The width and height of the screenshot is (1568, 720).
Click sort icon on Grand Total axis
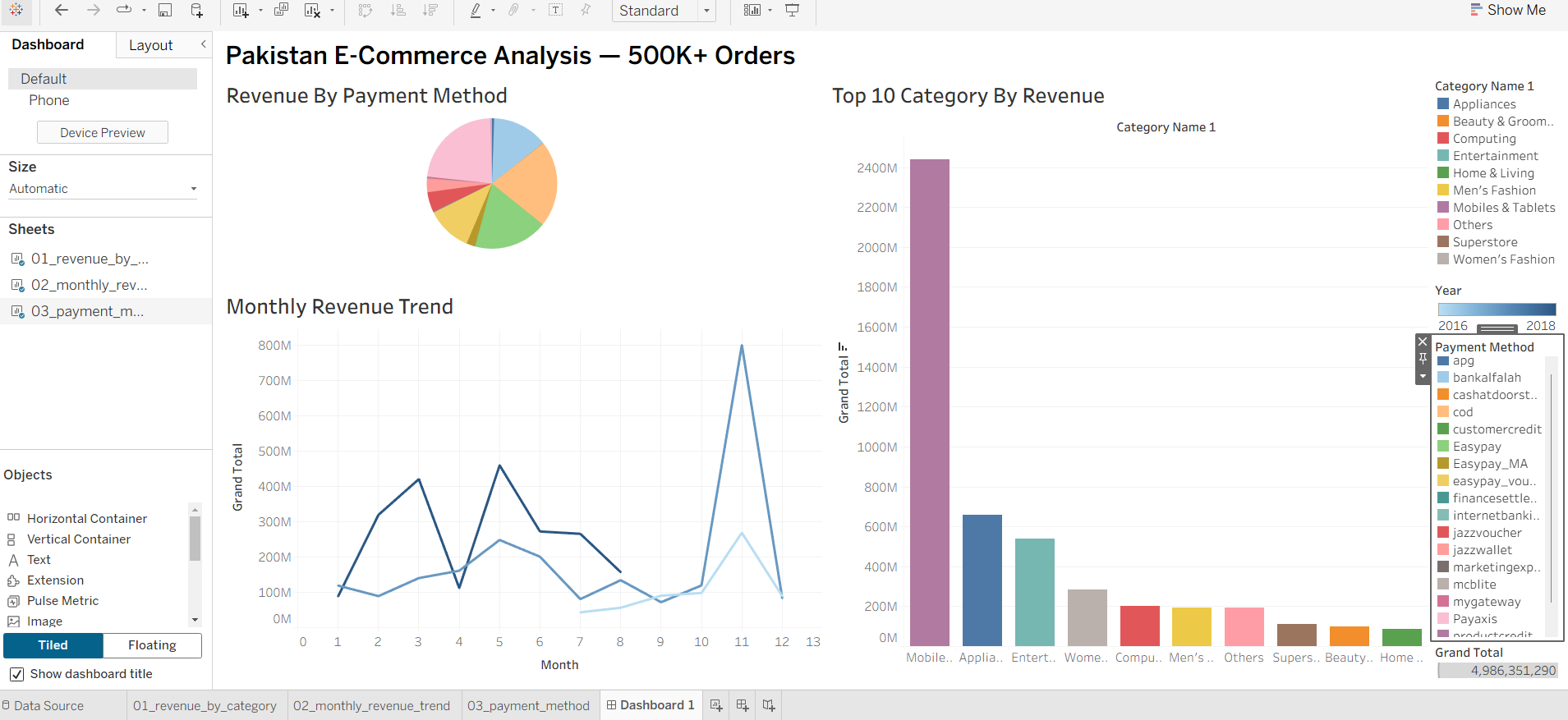[x=843, y=347]
